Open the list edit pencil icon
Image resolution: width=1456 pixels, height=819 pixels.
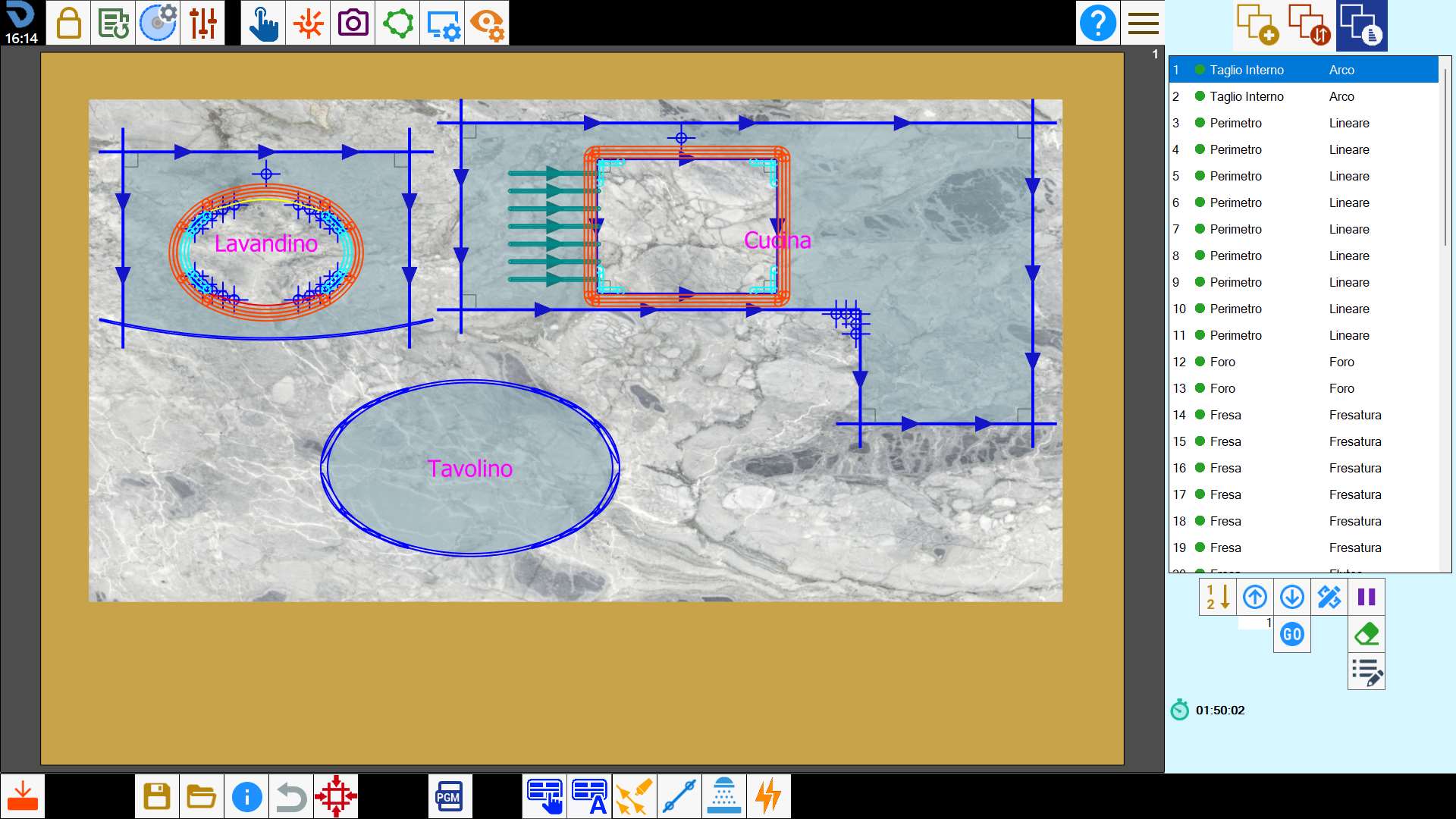click(x=1367, y=672)
